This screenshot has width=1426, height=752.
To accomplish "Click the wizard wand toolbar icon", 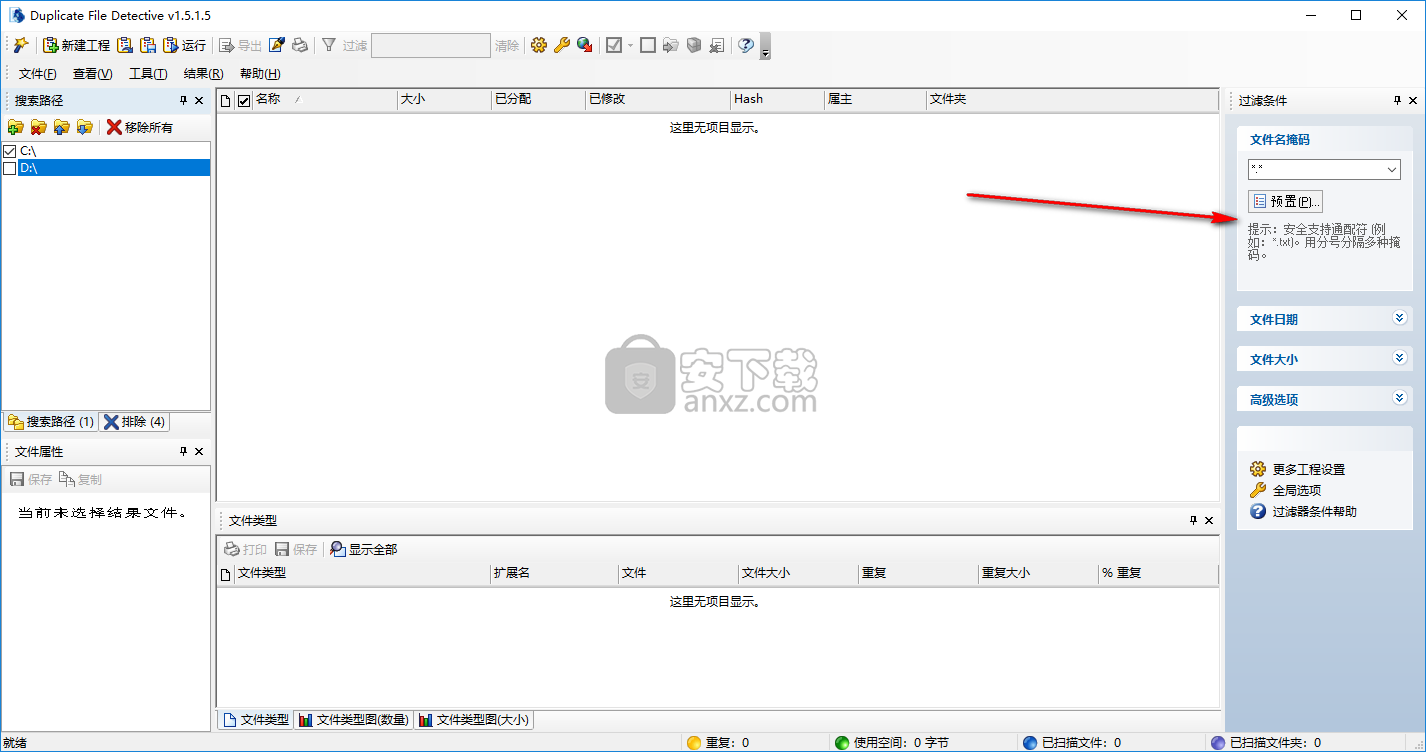I will click(x=20, y=45).
